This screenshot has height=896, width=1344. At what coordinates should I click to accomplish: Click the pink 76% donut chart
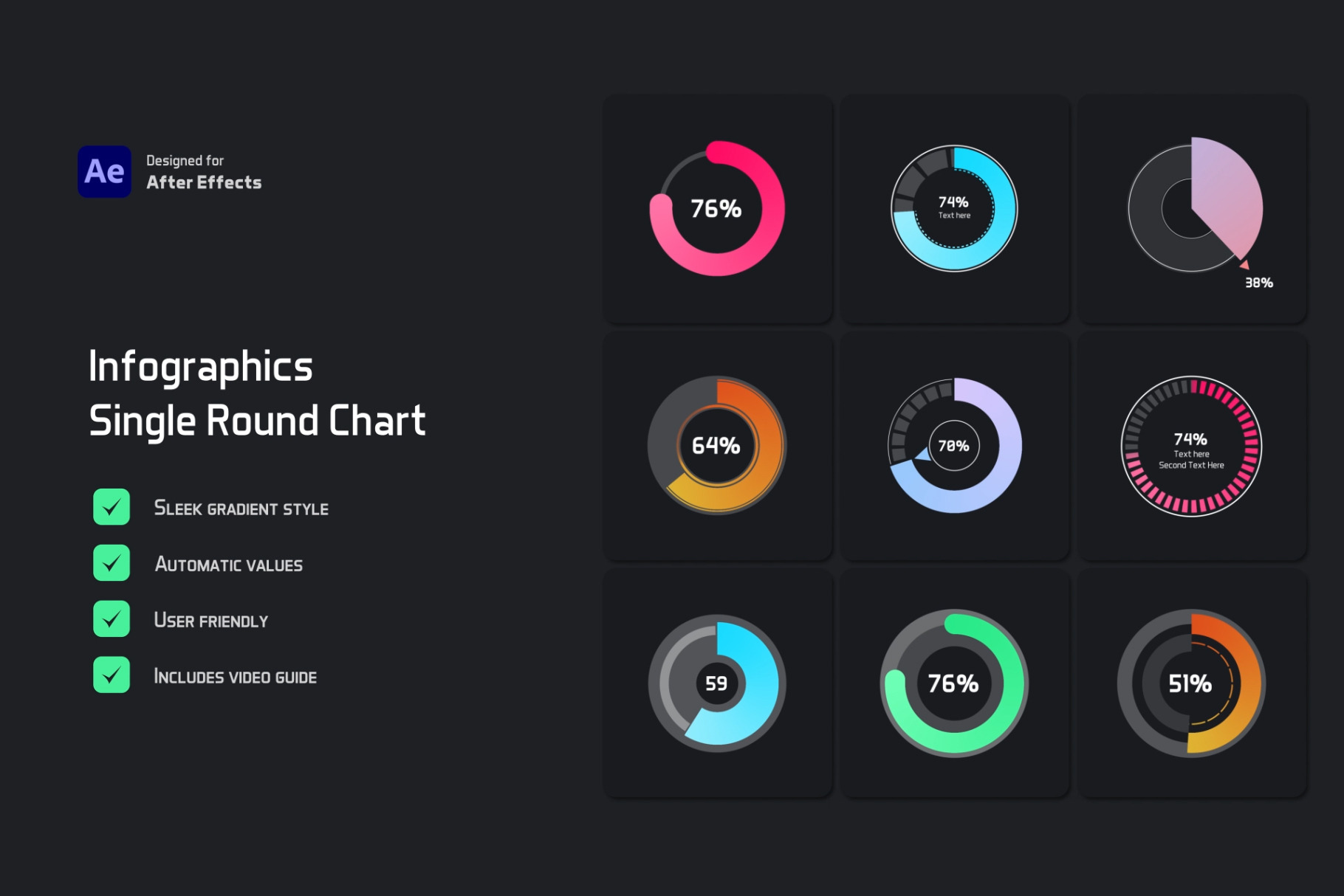pyautogui.click(x=716, y=209)
